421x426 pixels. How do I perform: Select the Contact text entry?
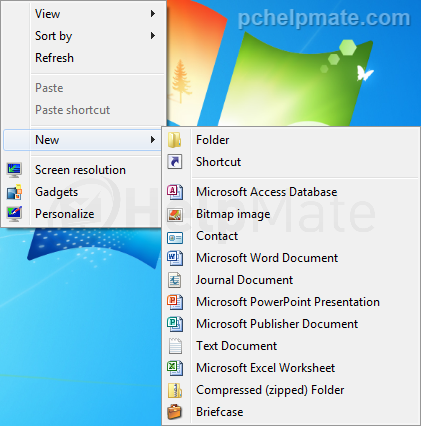pyautogui.click(x=217, y=236)
